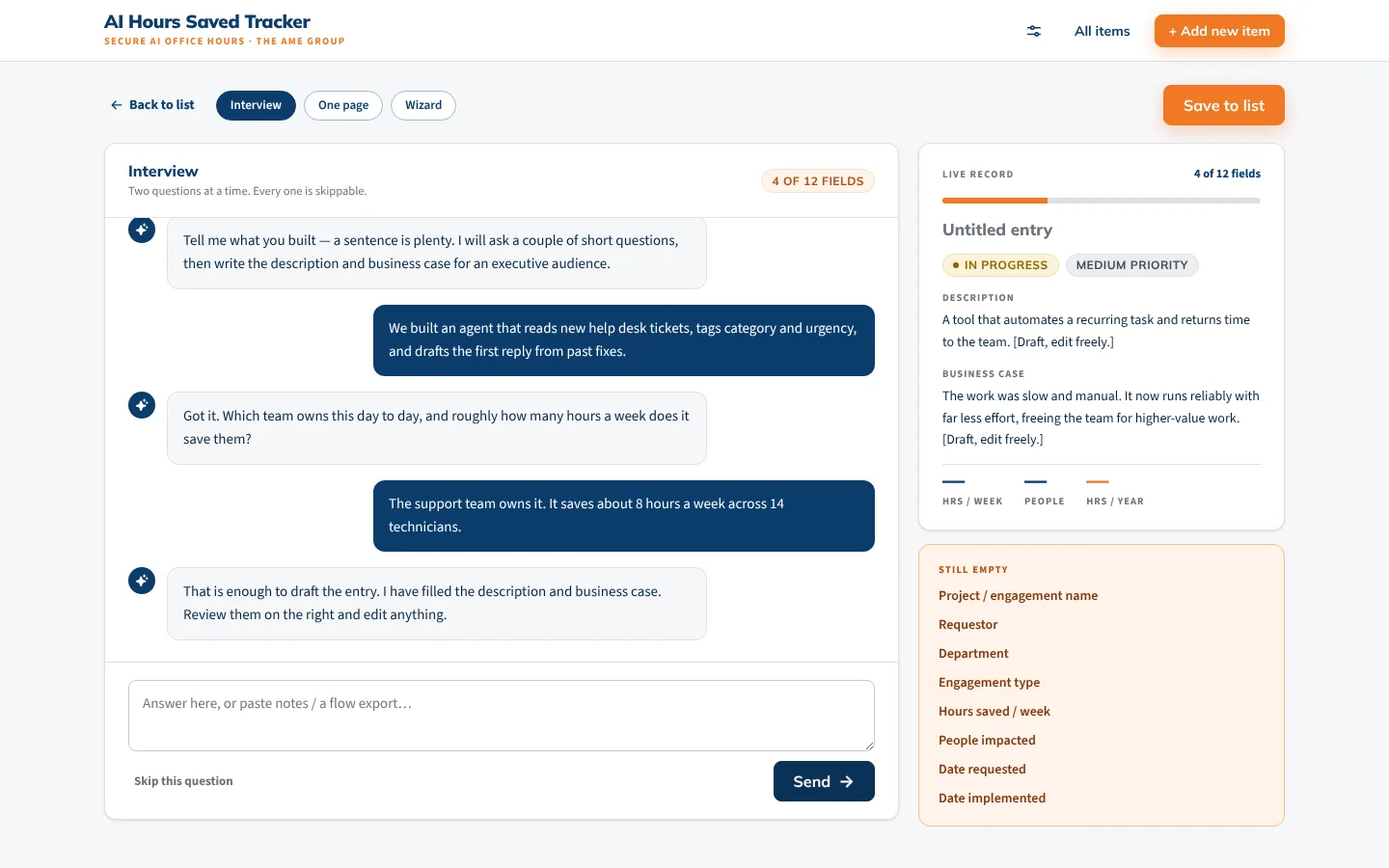
Task: Click the In Progress status badge
Action: (1000, 265)
